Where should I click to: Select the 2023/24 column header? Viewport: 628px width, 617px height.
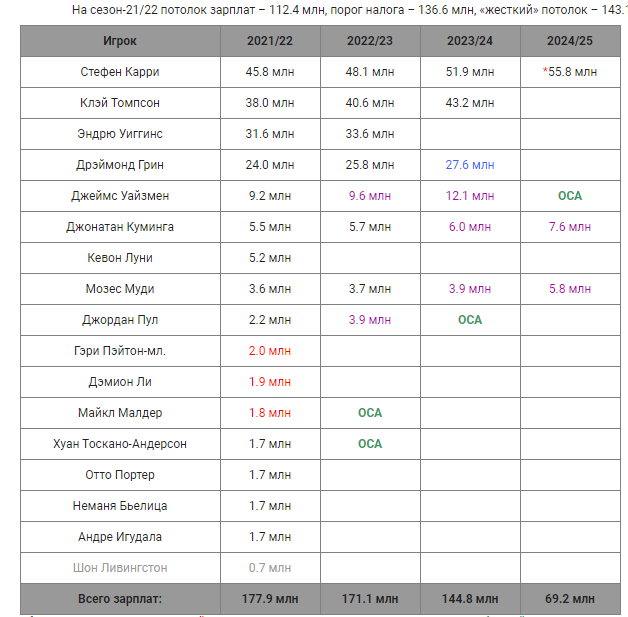coord(470,41)
